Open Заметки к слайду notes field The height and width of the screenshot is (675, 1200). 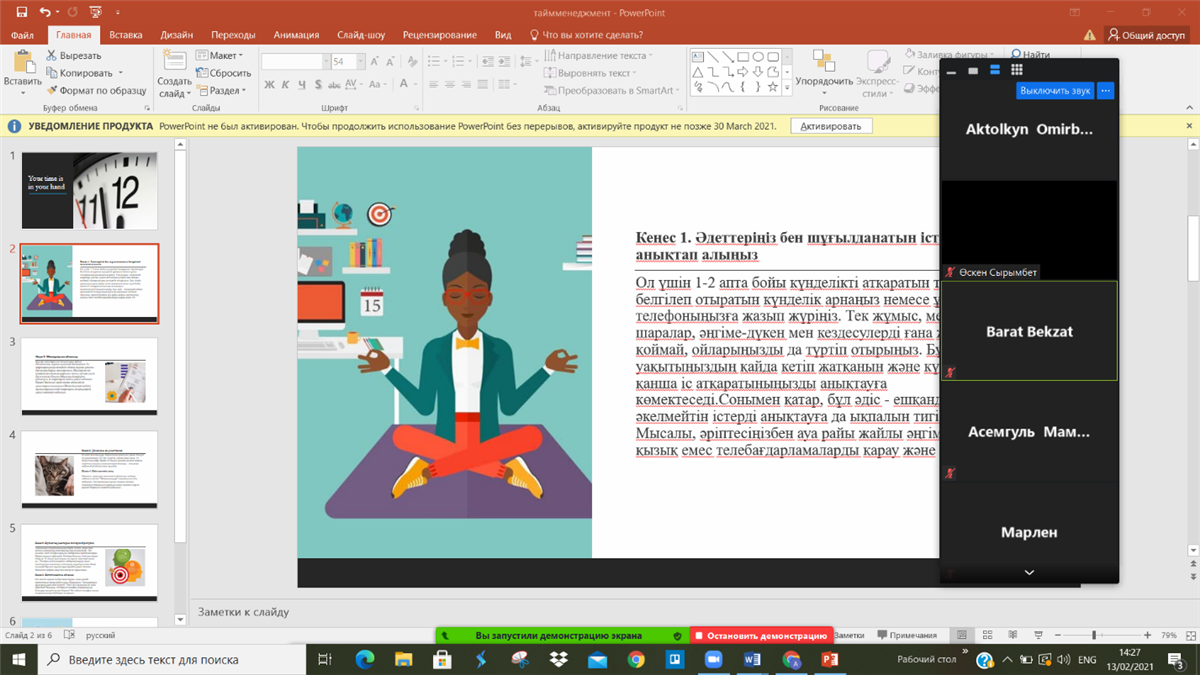point(243,612)
